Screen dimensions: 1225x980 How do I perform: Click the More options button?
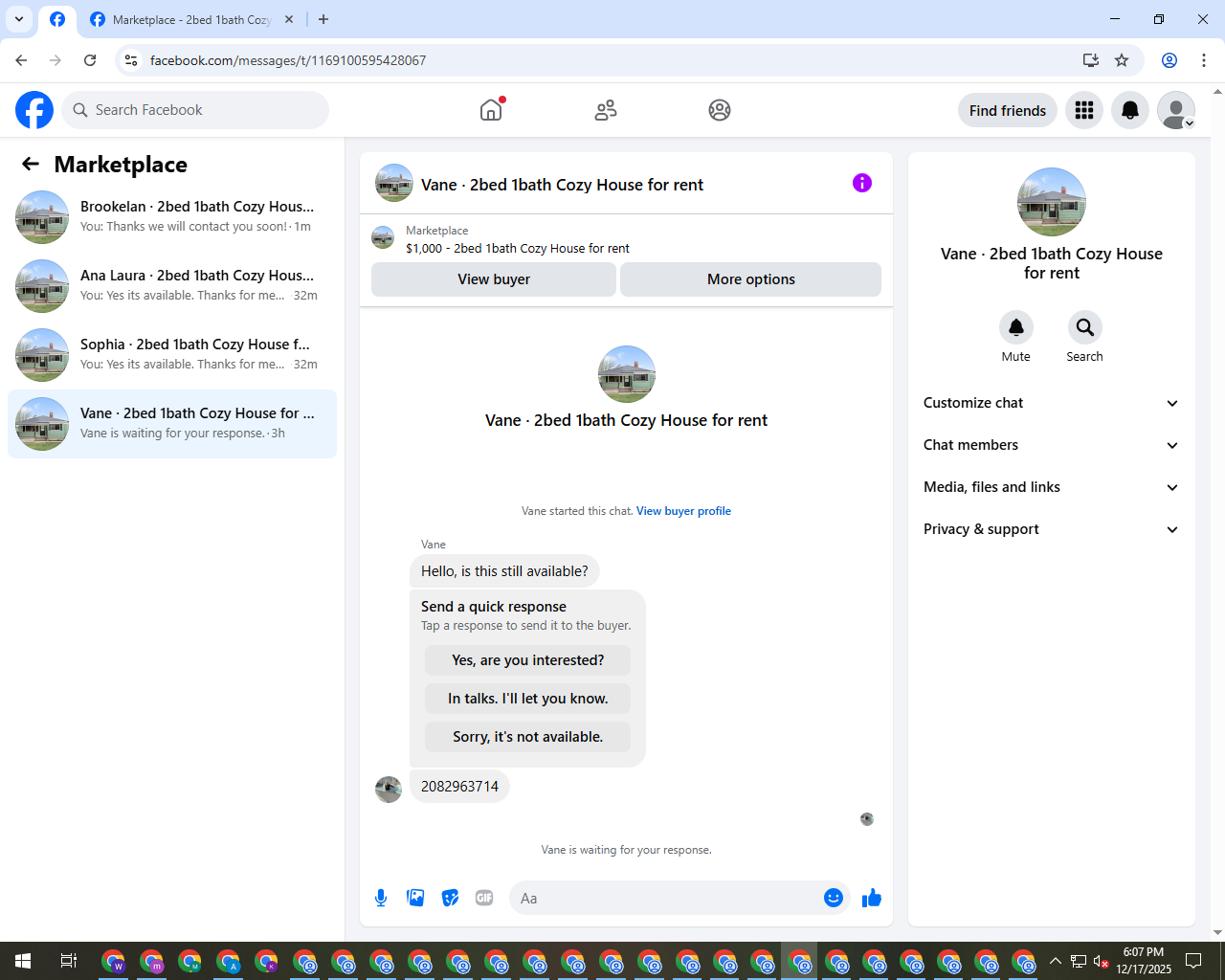751,279
